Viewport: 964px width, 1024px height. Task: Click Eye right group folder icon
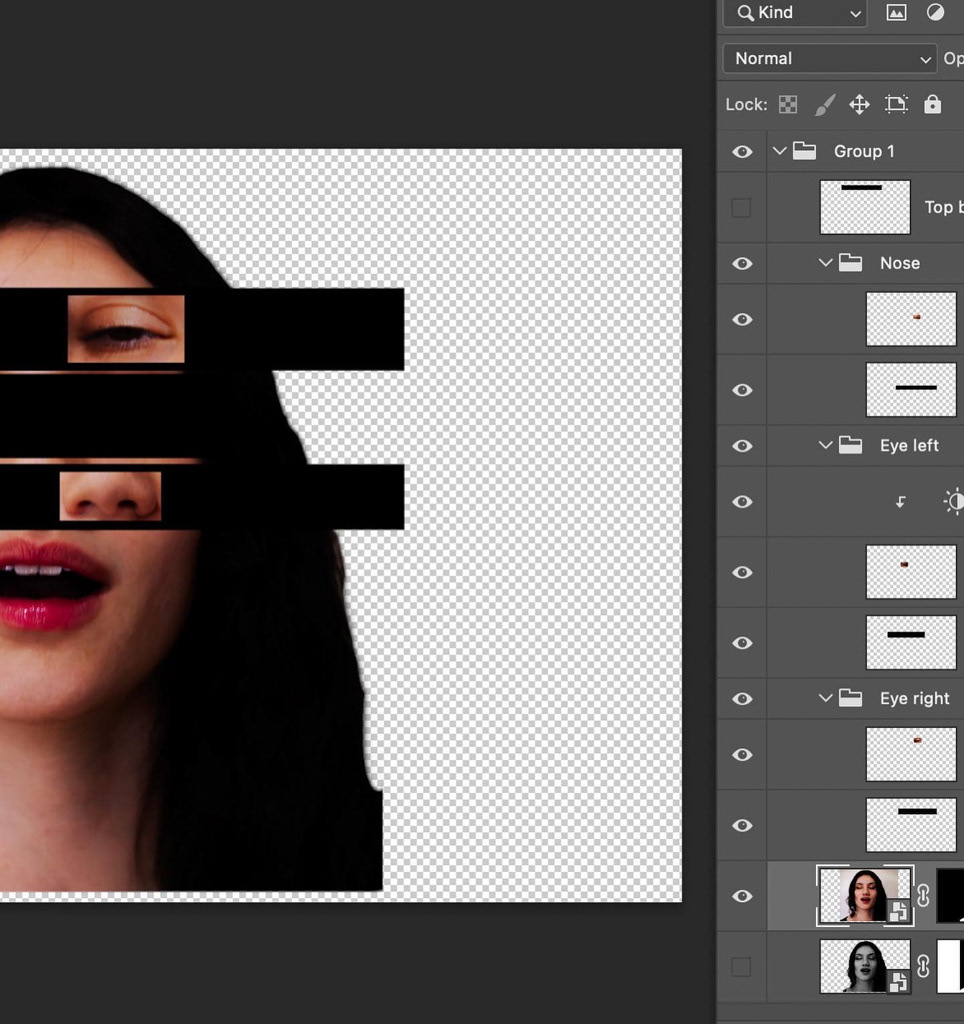point(850,698)
